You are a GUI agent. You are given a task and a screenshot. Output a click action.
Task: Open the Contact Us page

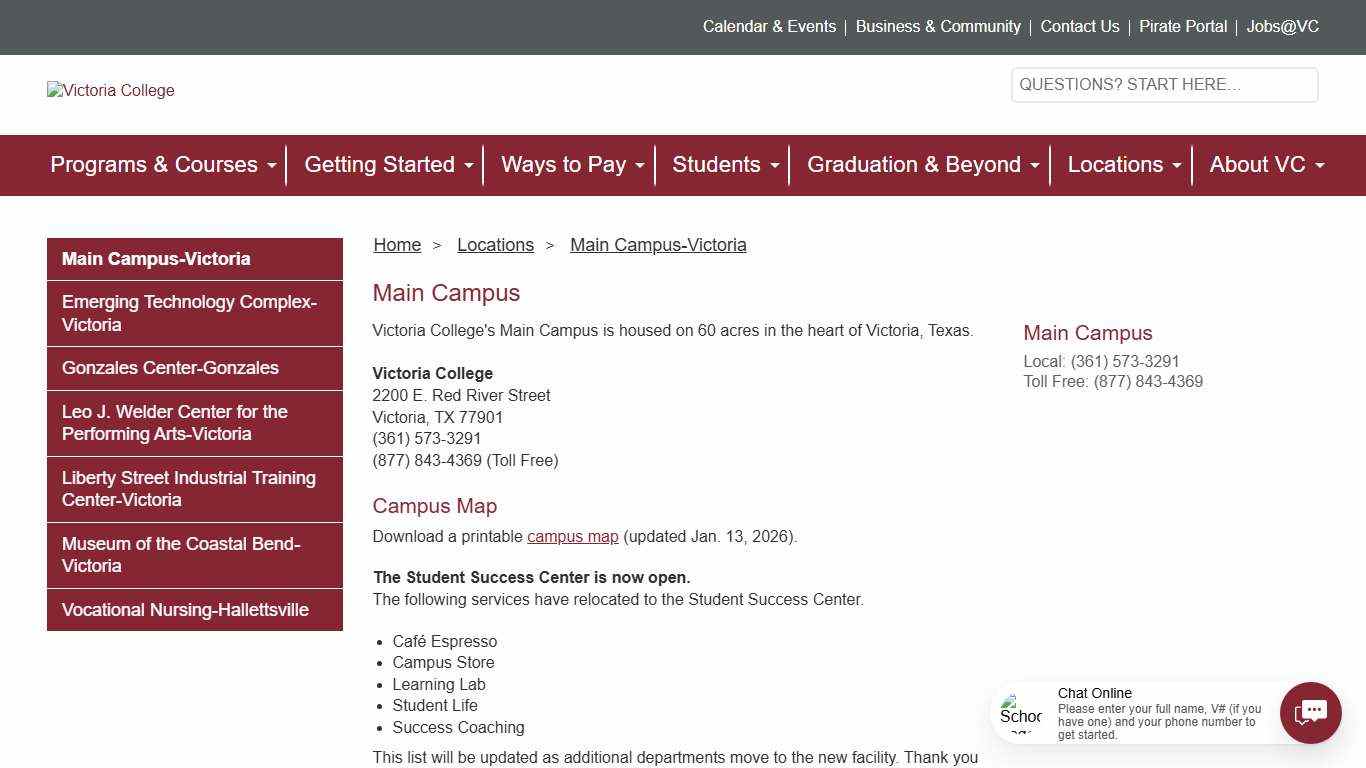[1079, 26]
